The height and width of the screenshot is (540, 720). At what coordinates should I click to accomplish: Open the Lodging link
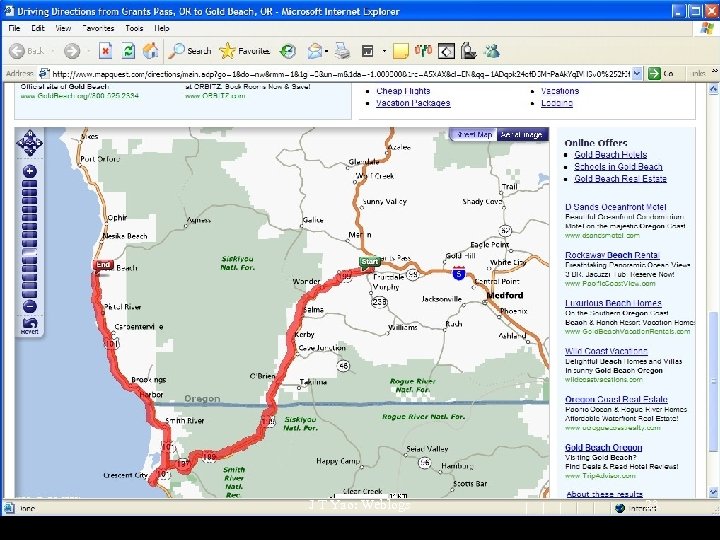[x=557, y=103]
